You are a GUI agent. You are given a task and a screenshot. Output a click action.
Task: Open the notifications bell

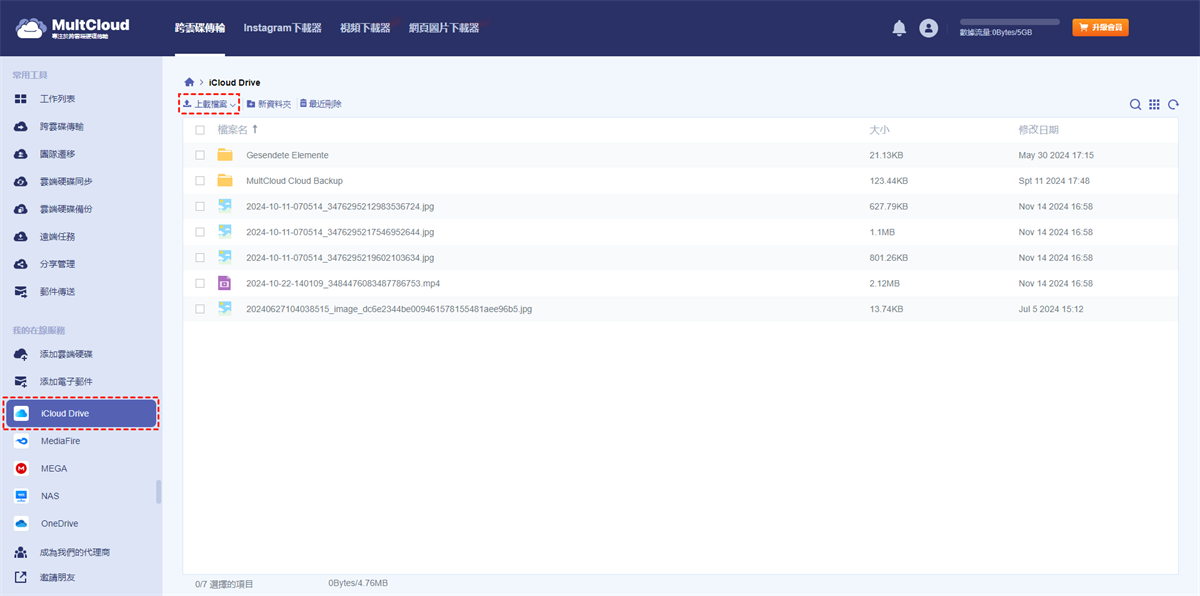(899, 28)
